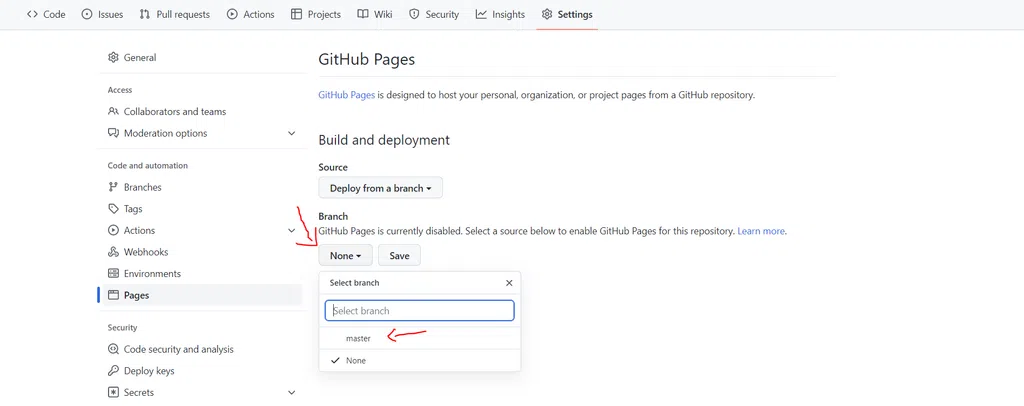Open the None branch dropdown
1024x406 pixels.
pyautogui.click(x=345, y=255)
